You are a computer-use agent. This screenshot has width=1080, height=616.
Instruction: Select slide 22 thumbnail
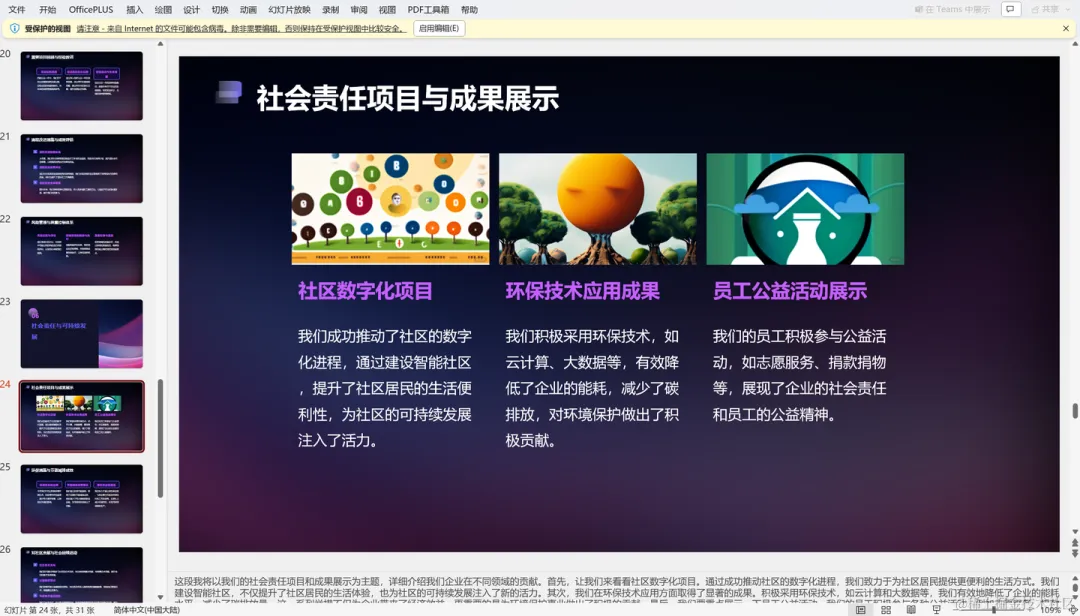tap(81, 251)
